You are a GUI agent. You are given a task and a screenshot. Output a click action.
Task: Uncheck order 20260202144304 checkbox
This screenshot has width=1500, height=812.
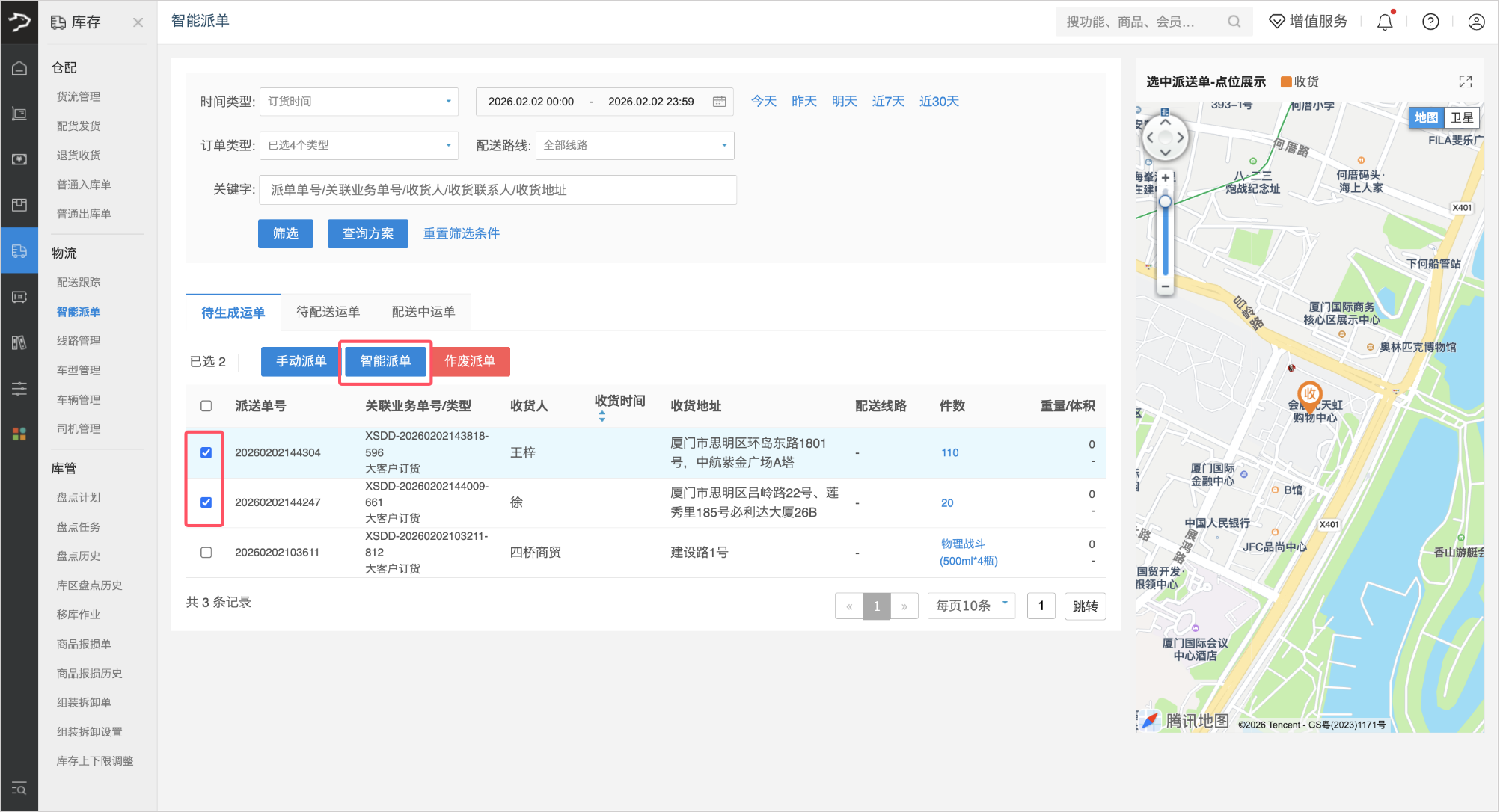coord(206,452)
